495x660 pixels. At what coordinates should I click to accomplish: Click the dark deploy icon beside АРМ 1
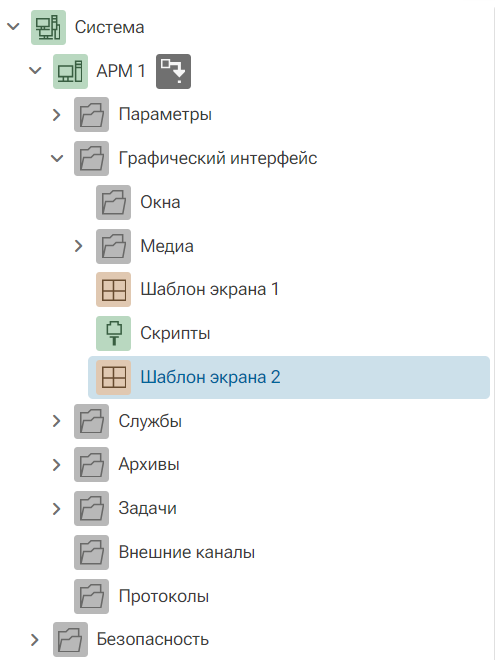[173, 71]
